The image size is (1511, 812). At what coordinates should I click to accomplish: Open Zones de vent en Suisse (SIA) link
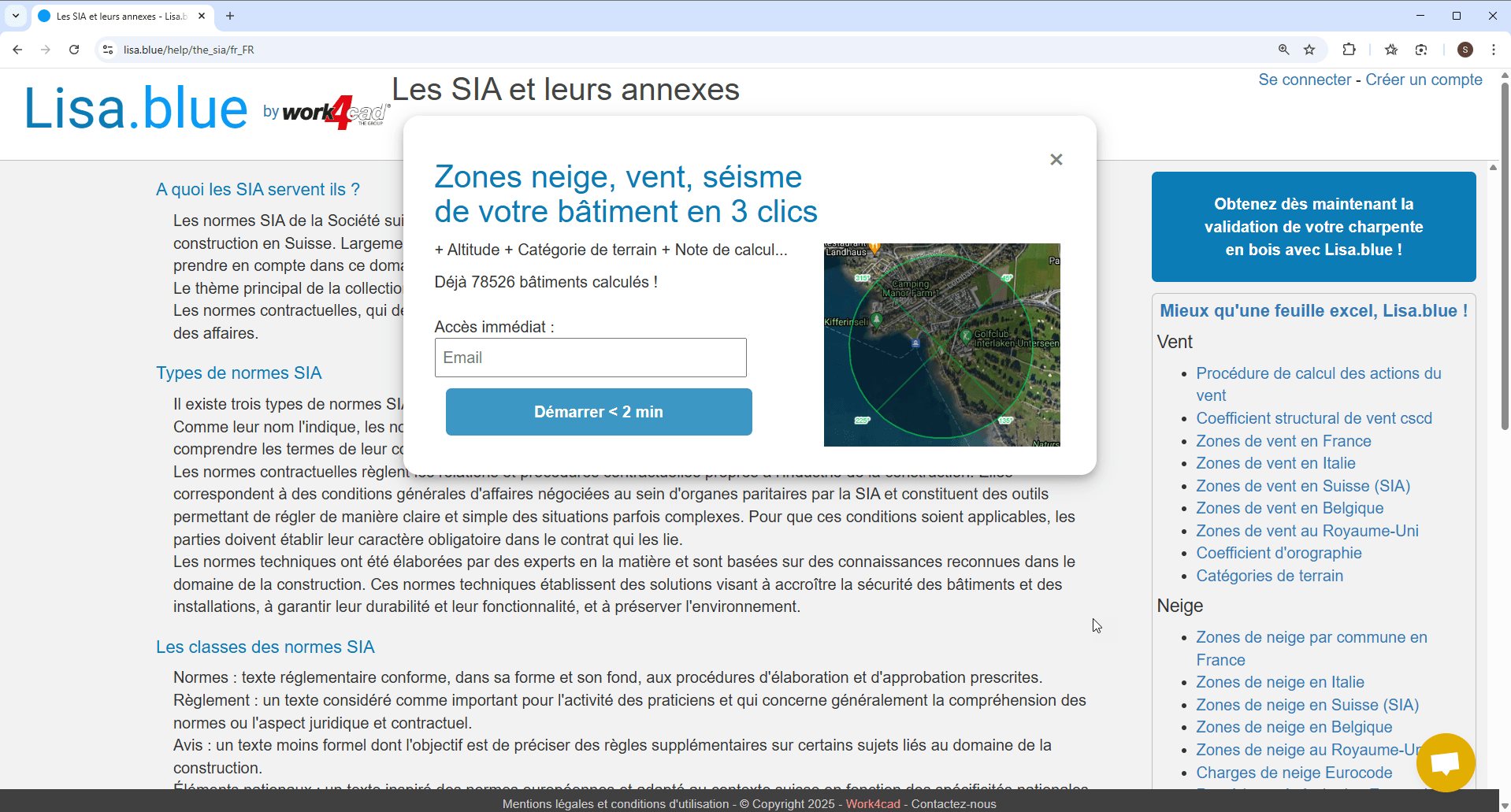1303,486
